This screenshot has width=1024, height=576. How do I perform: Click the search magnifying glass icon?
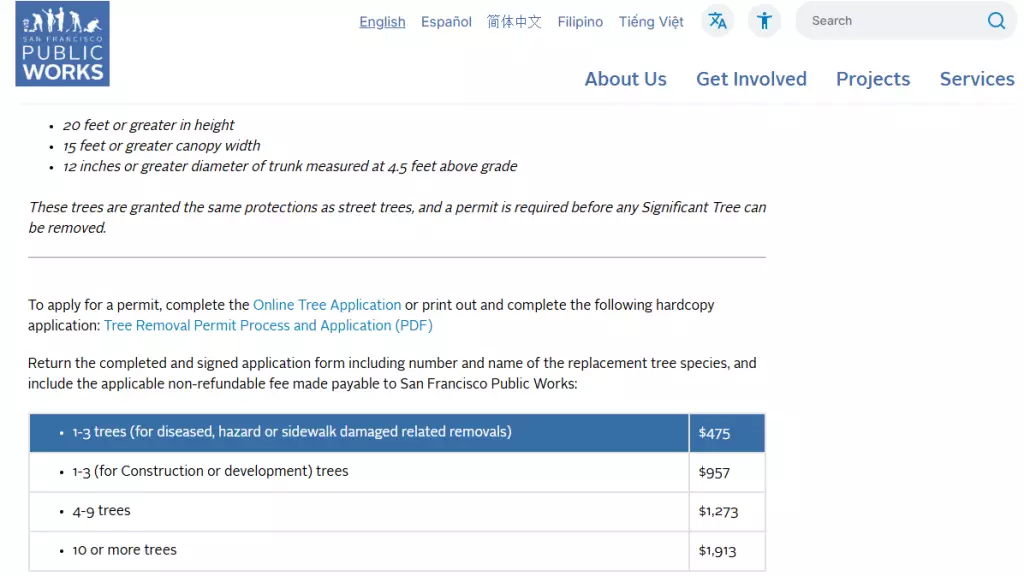click(996, 21)
